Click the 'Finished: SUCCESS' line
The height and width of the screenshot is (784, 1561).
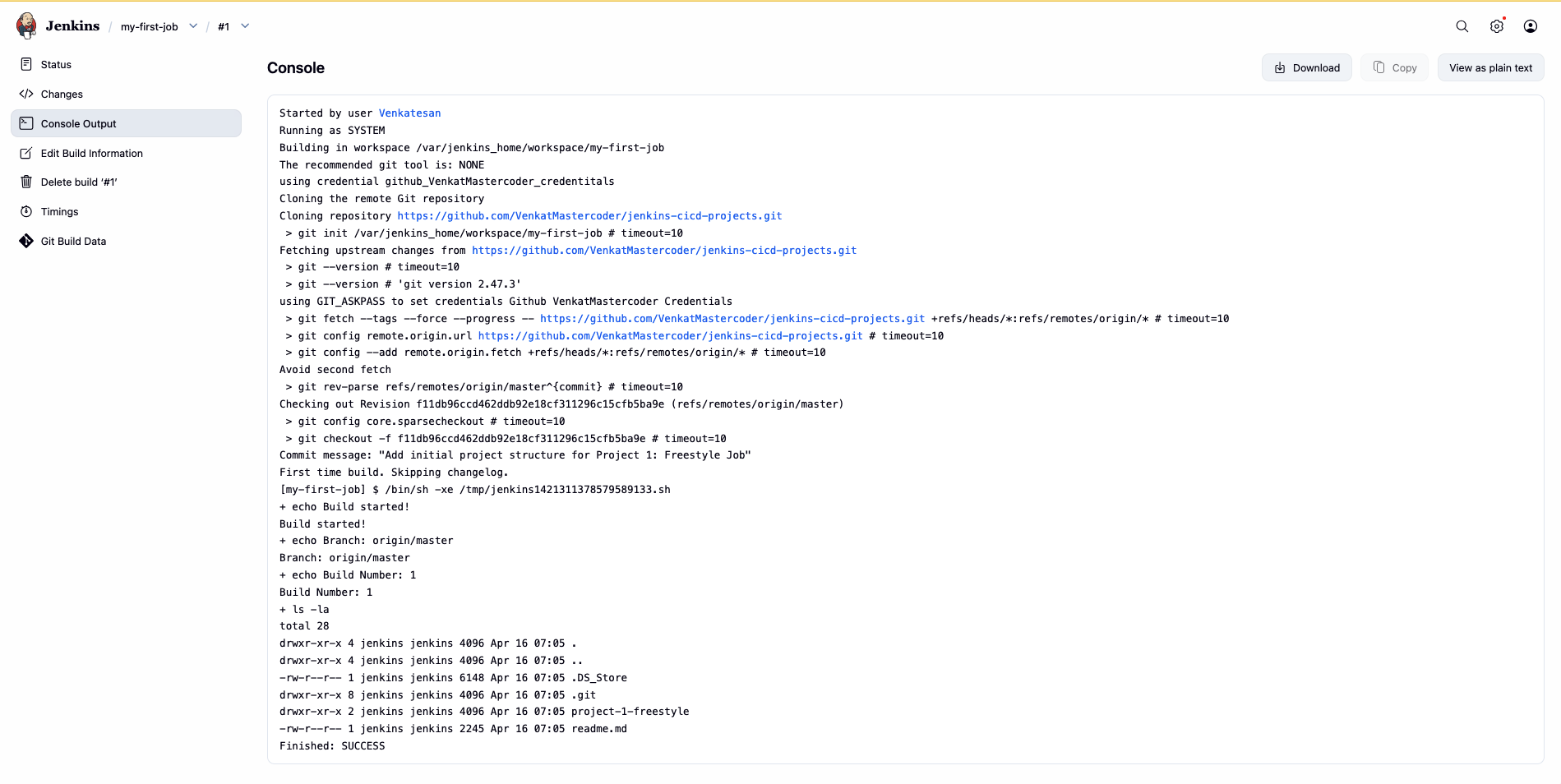pyautogui.click(x=332, y=746)
